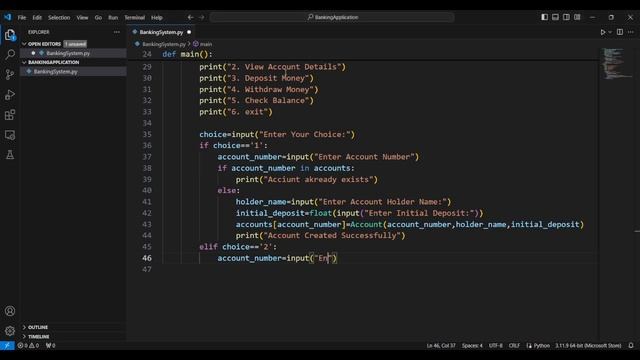
Task: Click main symbol in the breadcrumb
Action: point(206,44)
